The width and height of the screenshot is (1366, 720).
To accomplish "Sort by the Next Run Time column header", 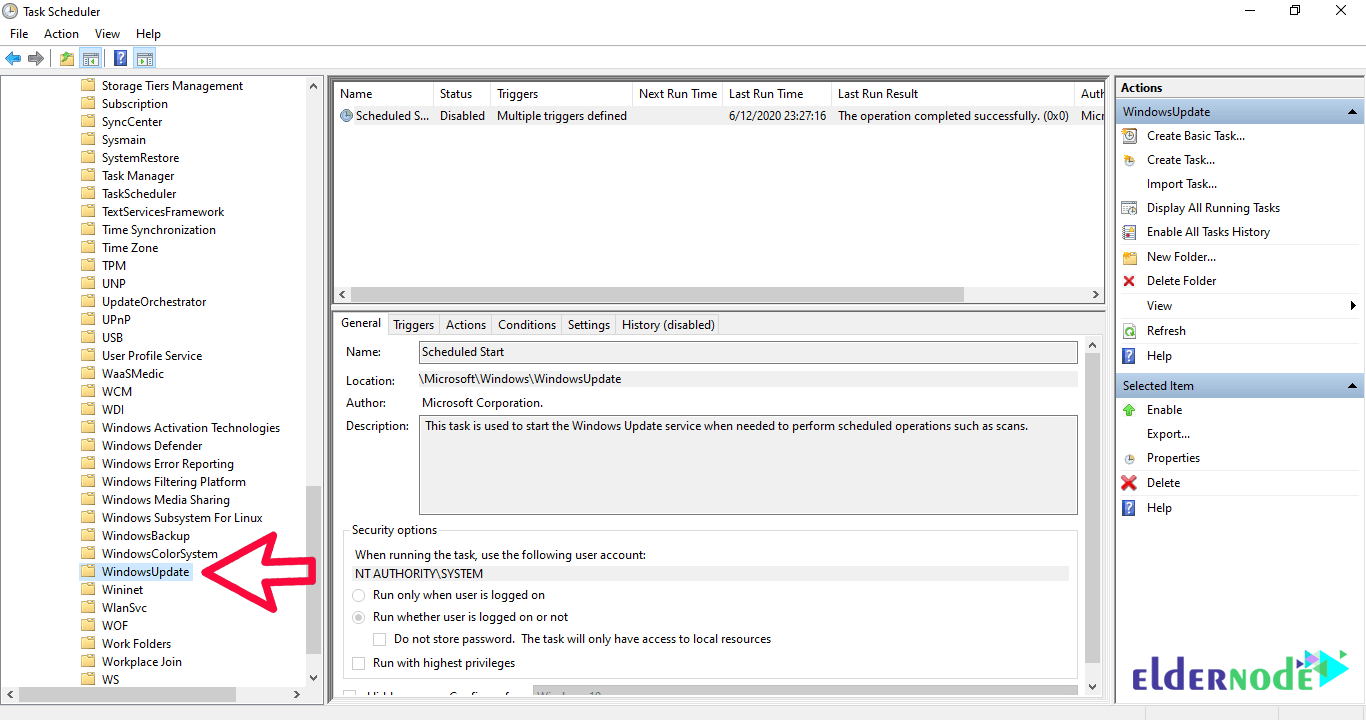I will click(677, 94).
